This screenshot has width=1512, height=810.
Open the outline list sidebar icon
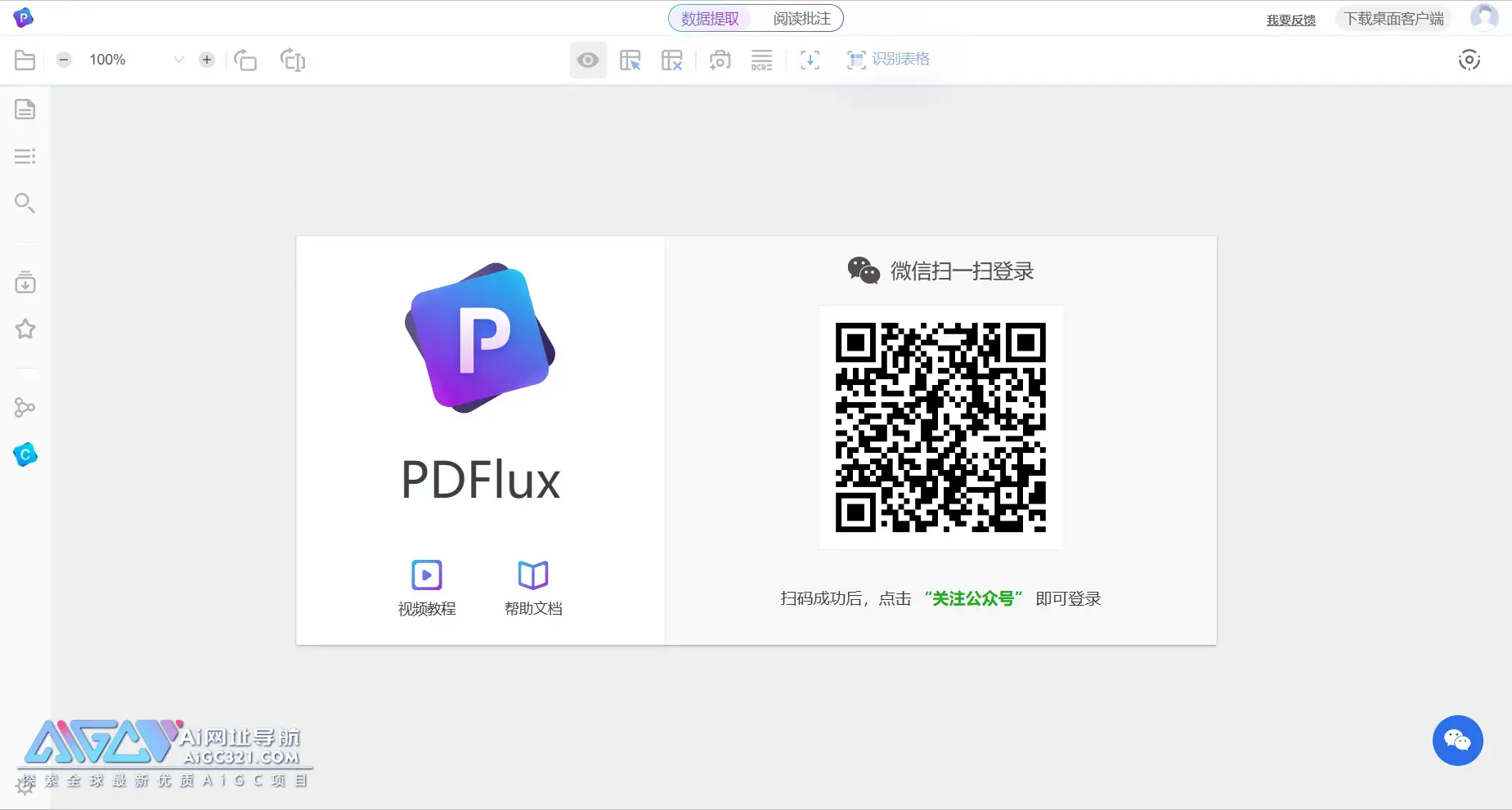click(x=25, y=156)
